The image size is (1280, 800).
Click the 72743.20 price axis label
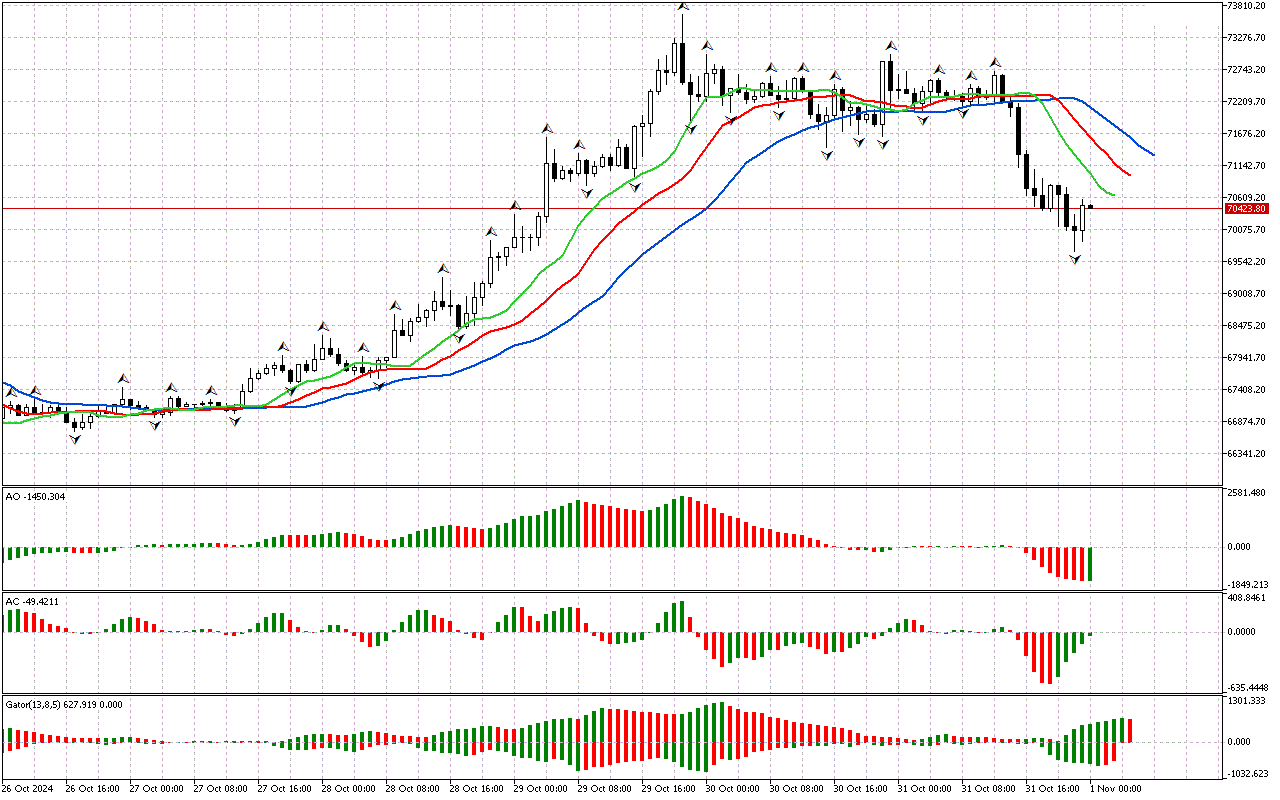(x=1247, y=70)
